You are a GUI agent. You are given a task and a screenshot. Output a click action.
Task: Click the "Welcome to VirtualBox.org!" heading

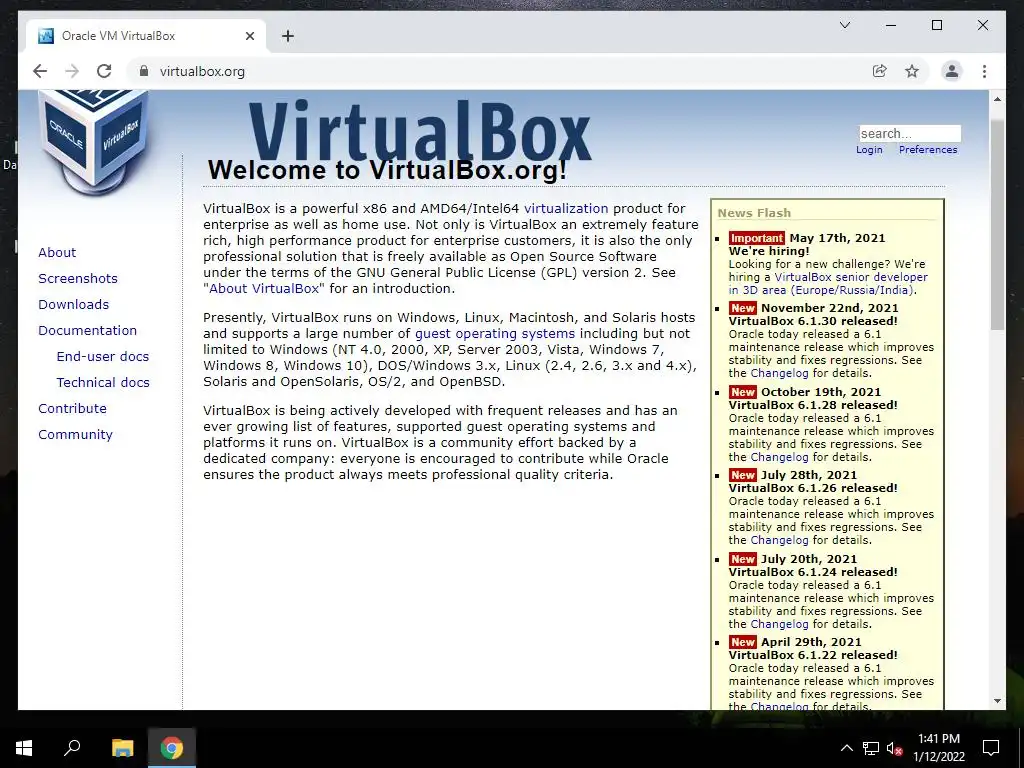coord(387,170)
